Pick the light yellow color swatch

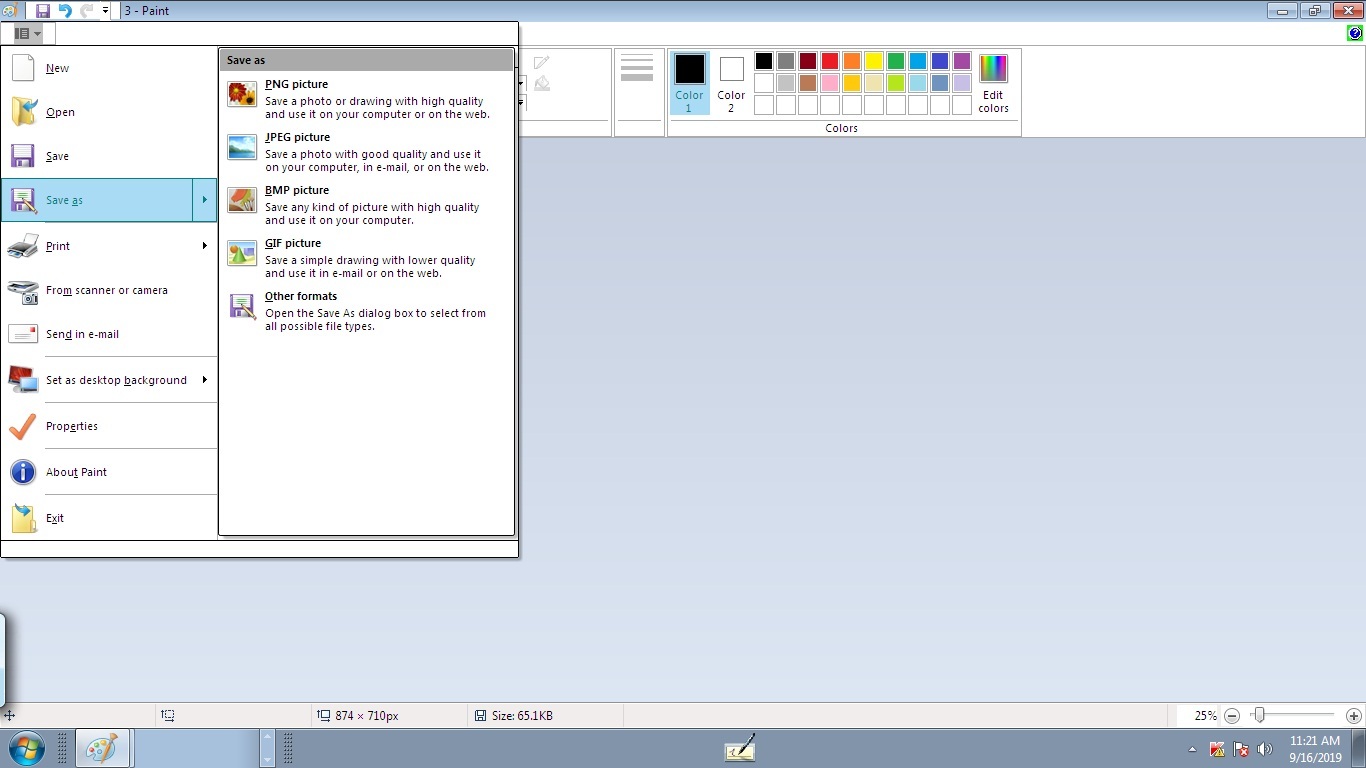click(874, 83)
